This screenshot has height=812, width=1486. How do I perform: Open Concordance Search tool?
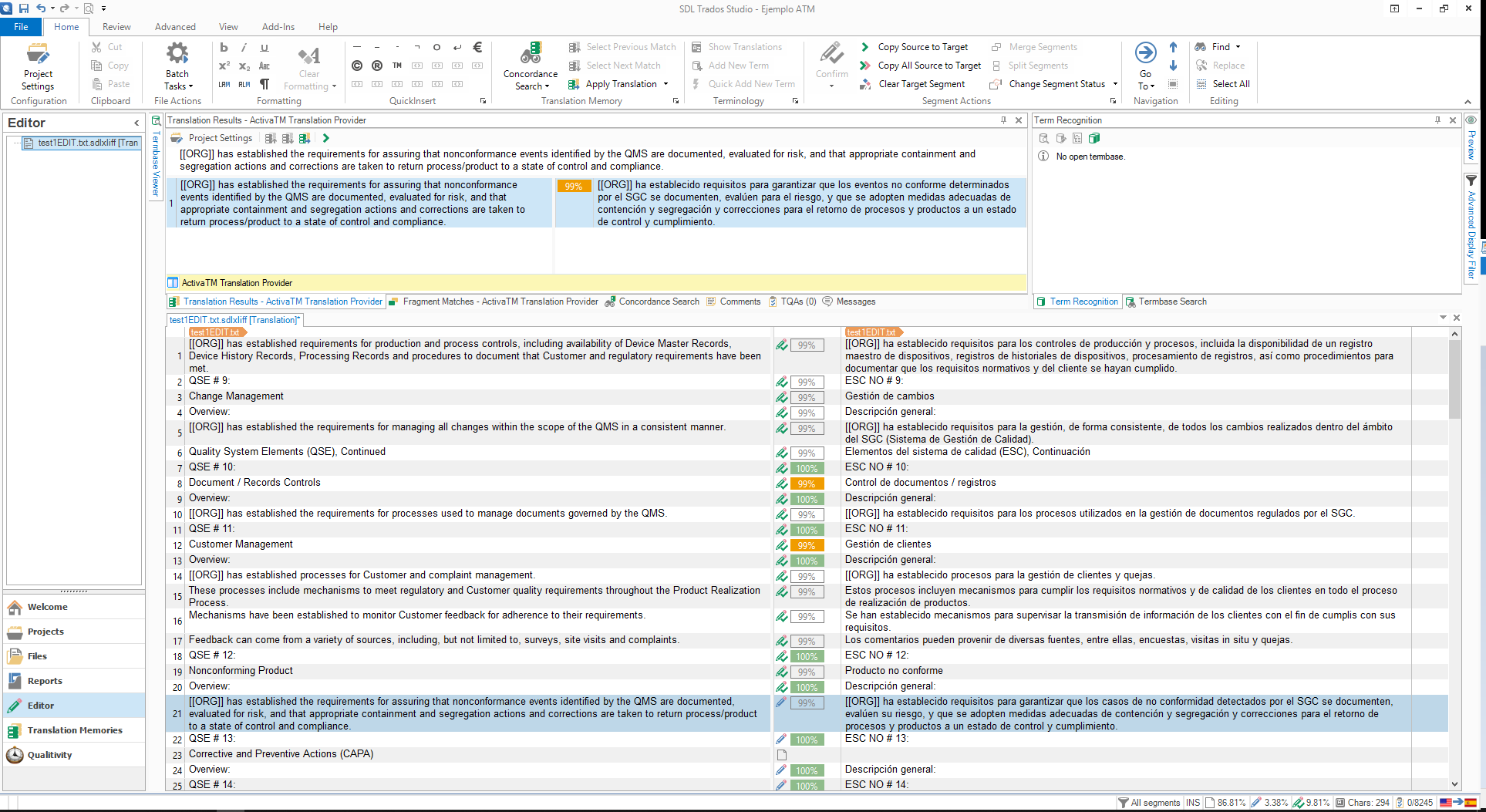pyautogui.click(x=531, y=66)
